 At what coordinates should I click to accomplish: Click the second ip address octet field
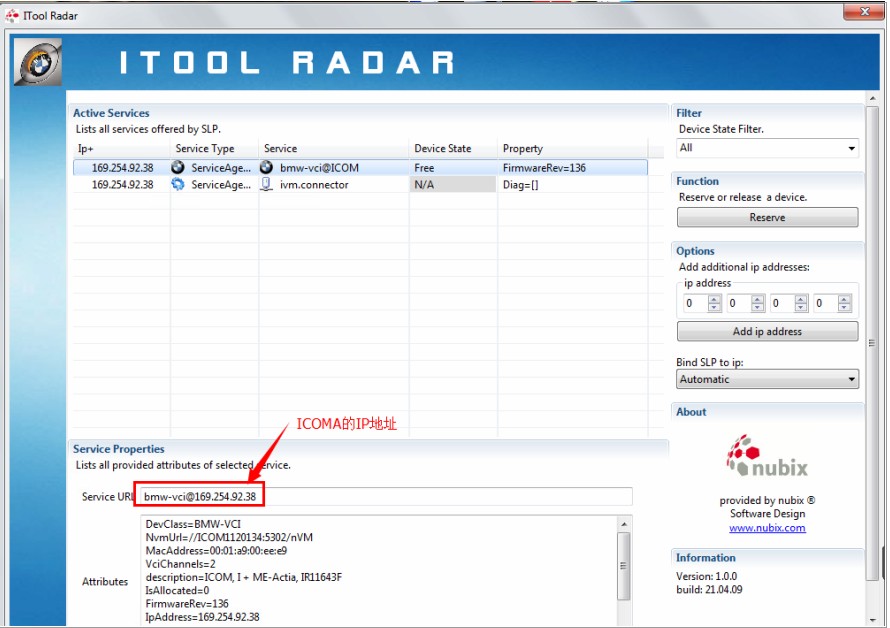coord(738,303)
